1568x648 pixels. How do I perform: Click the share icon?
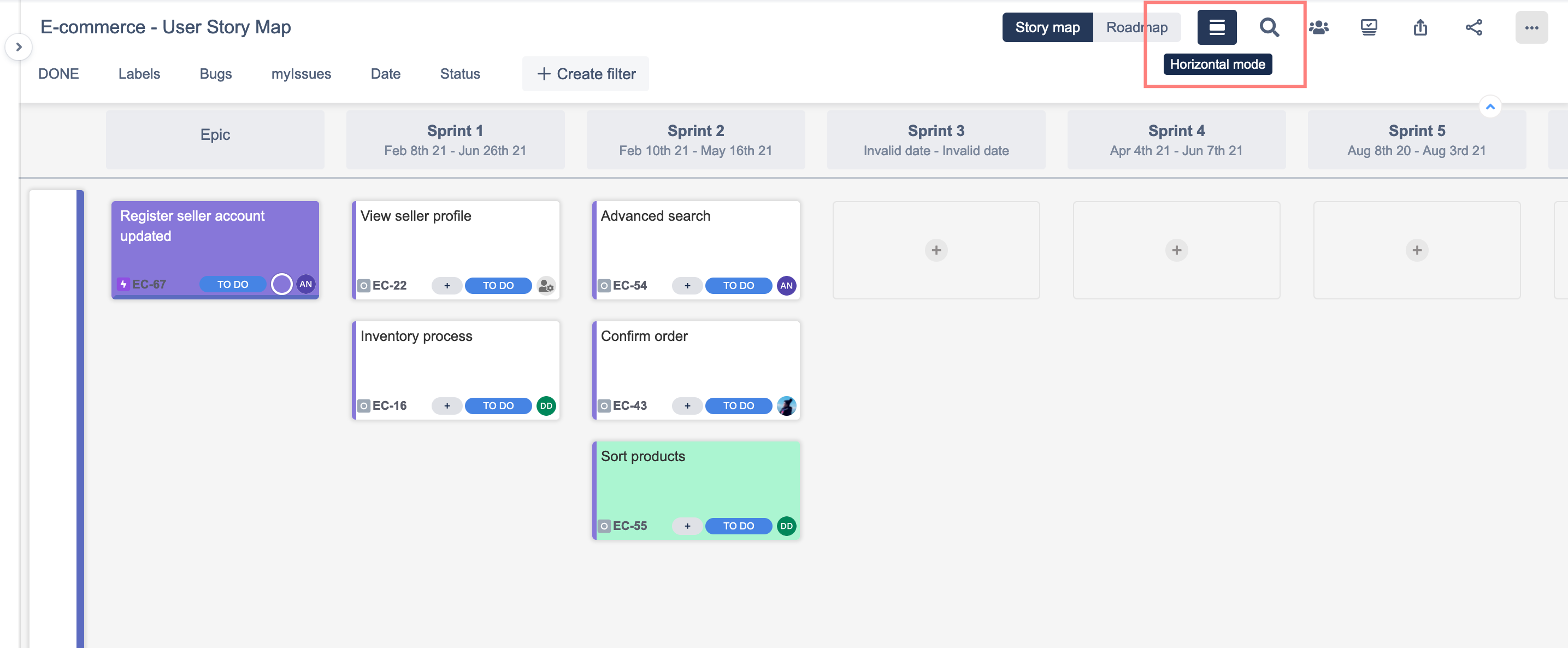point(1473,27)
